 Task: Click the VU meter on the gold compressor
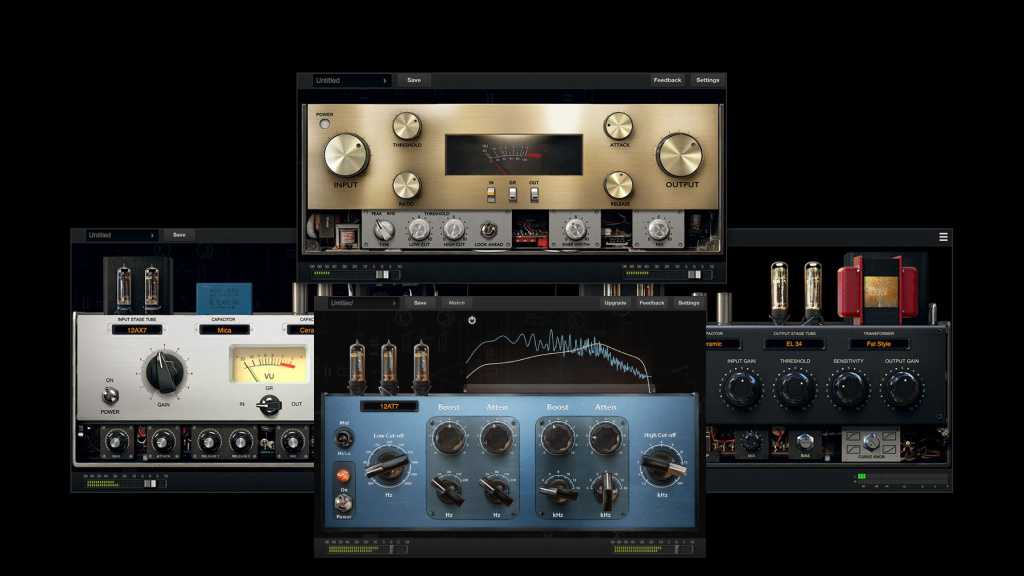click(x=513, y=154)
